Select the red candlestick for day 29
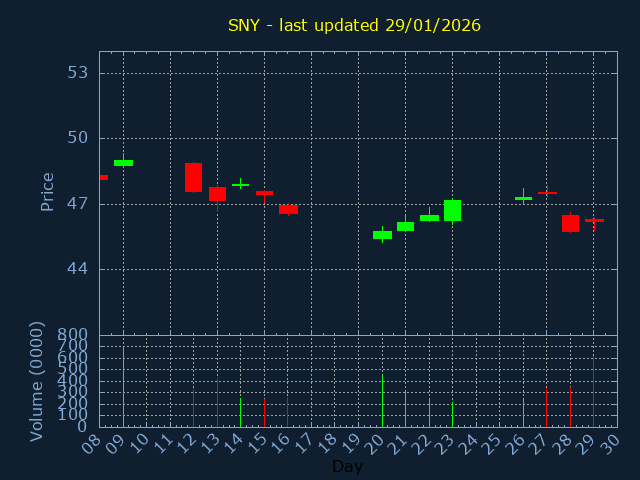This screenshot has height=480, width=640. point(594,221)
